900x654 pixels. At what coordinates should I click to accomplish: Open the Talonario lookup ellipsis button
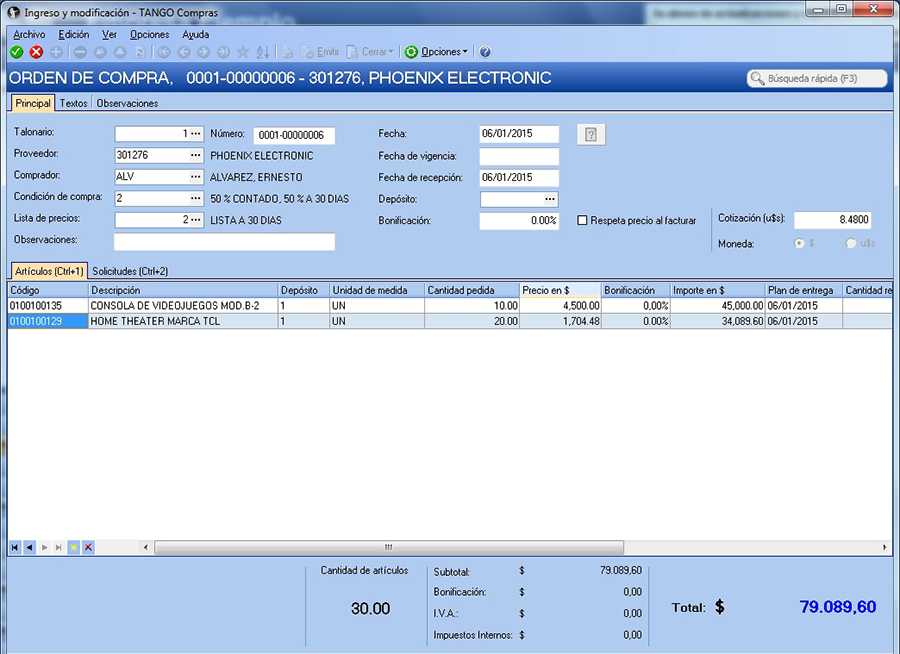196,134
